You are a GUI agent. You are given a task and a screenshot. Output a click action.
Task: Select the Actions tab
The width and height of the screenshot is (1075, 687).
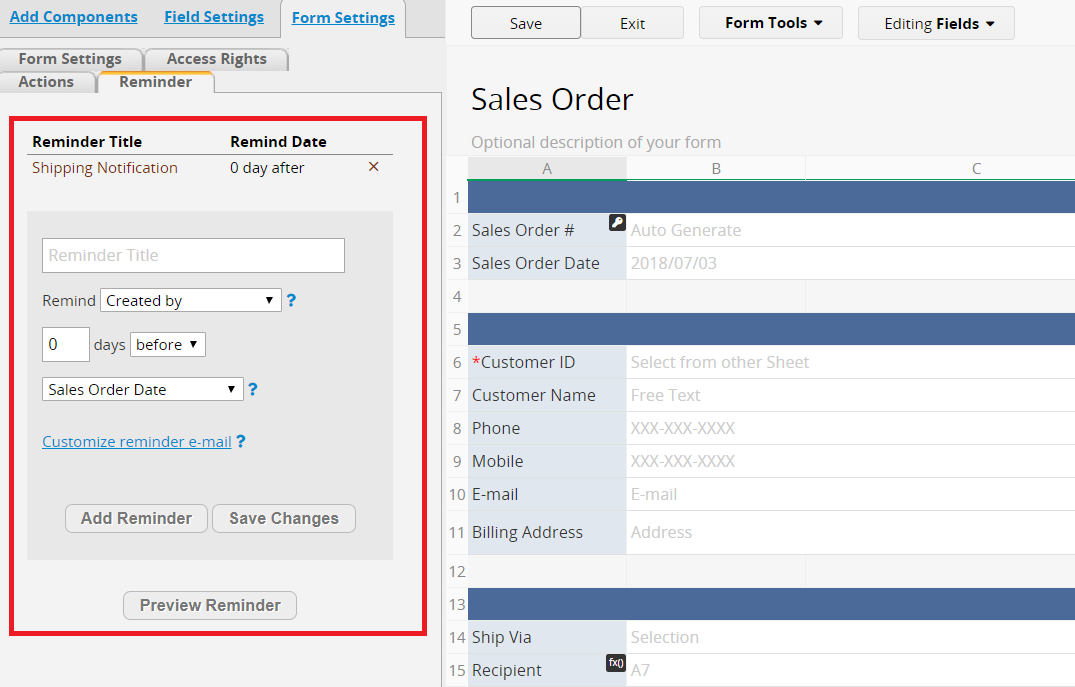(46, 82)
